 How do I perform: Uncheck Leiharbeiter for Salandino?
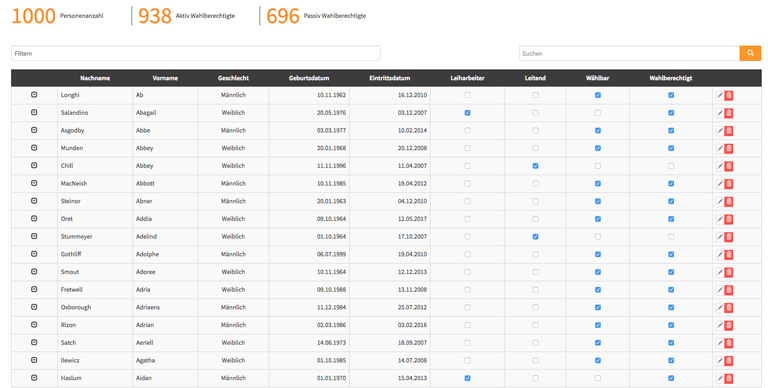467,113
